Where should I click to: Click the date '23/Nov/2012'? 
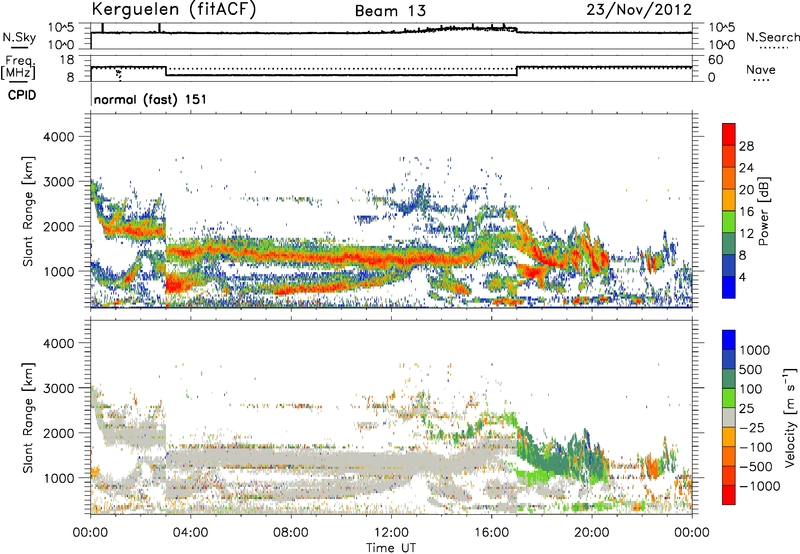639,10
